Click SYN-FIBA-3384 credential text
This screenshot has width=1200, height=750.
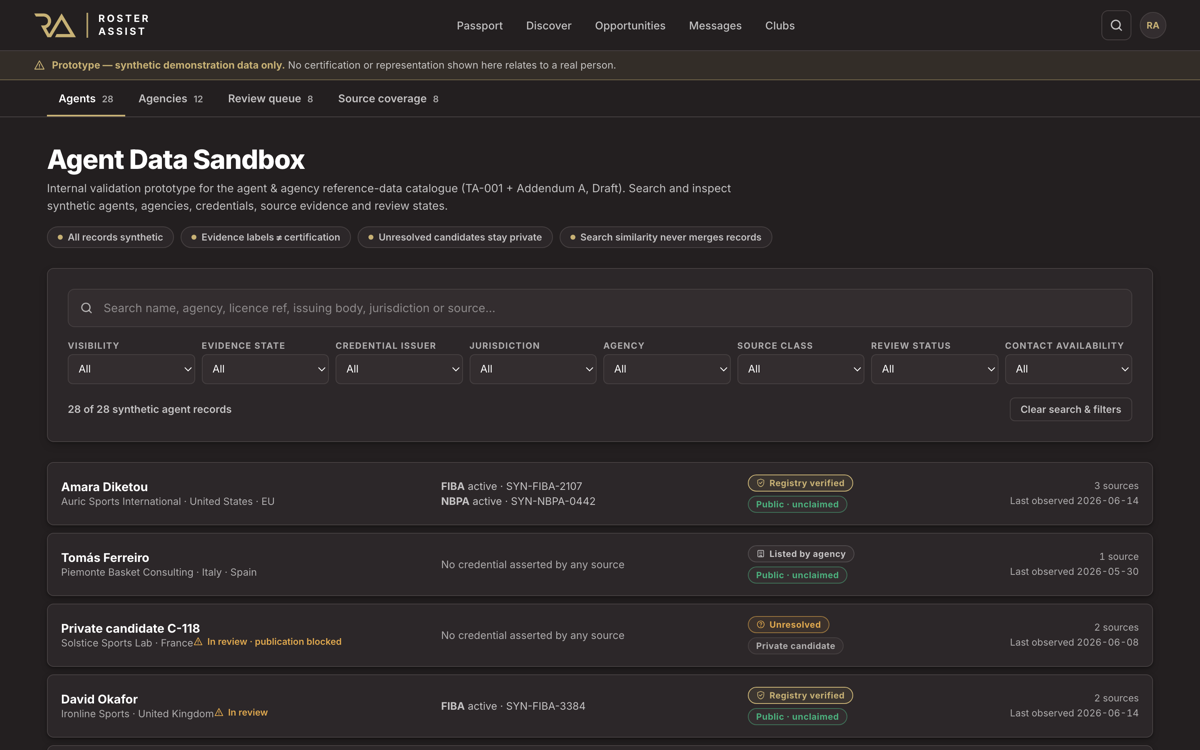[547, 706]
